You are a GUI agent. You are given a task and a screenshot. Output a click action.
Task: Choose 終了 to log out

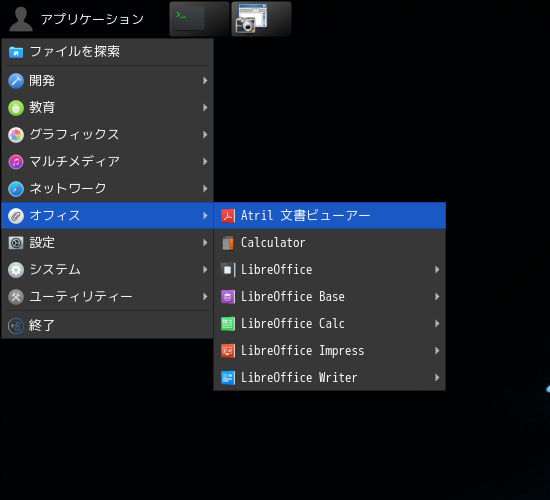(x=107, y=326)
